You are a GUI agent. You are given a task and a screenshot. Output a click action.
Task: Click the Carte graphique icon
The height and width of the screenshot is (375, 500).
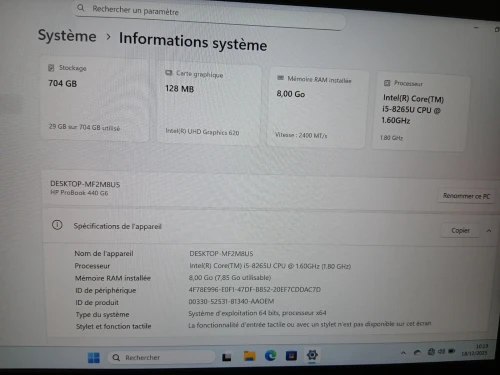(169, 73)
